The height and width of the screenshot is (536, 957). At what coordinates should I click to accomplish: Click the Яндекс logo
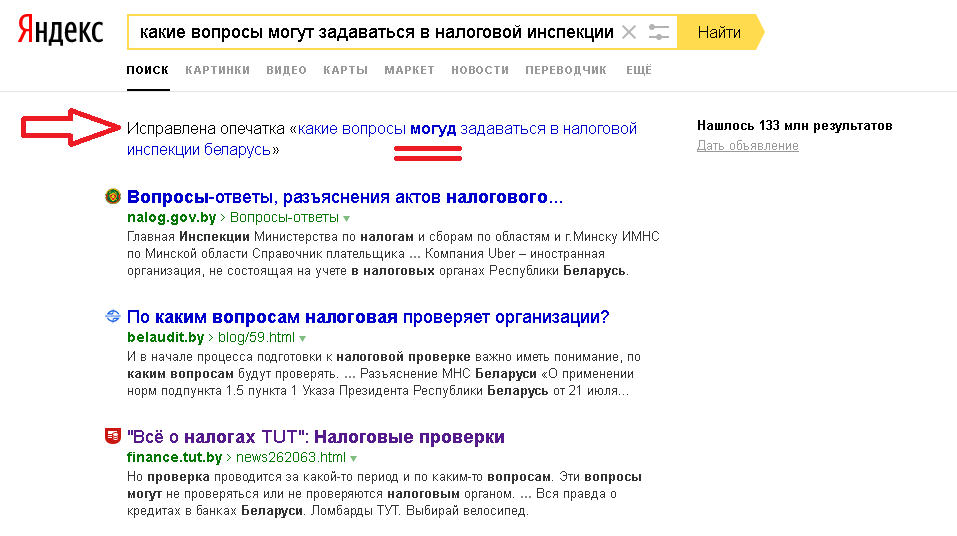pyautogui.click(x=61, y=32)
